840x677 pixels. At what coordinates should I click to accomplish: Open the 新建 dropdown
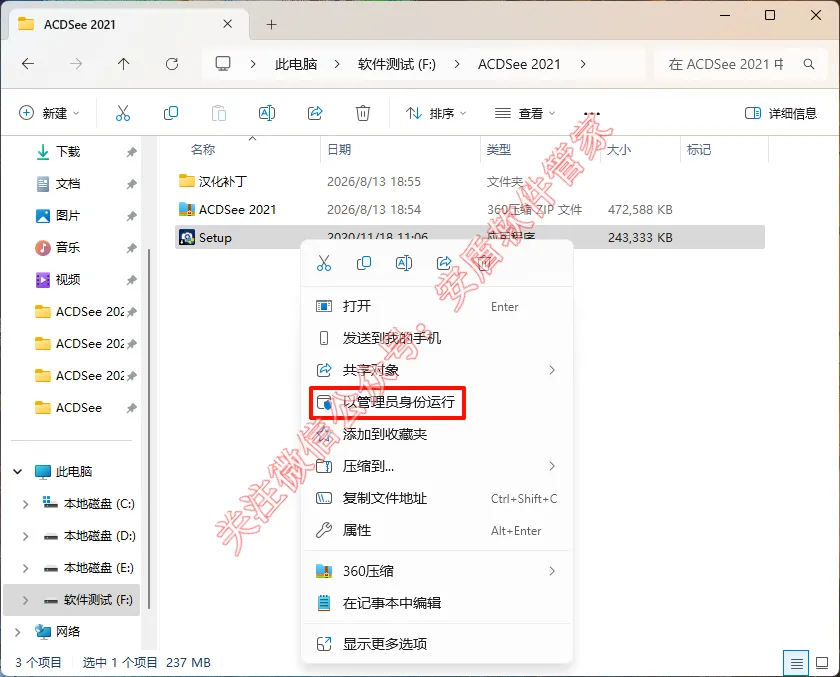click(49, 113)
